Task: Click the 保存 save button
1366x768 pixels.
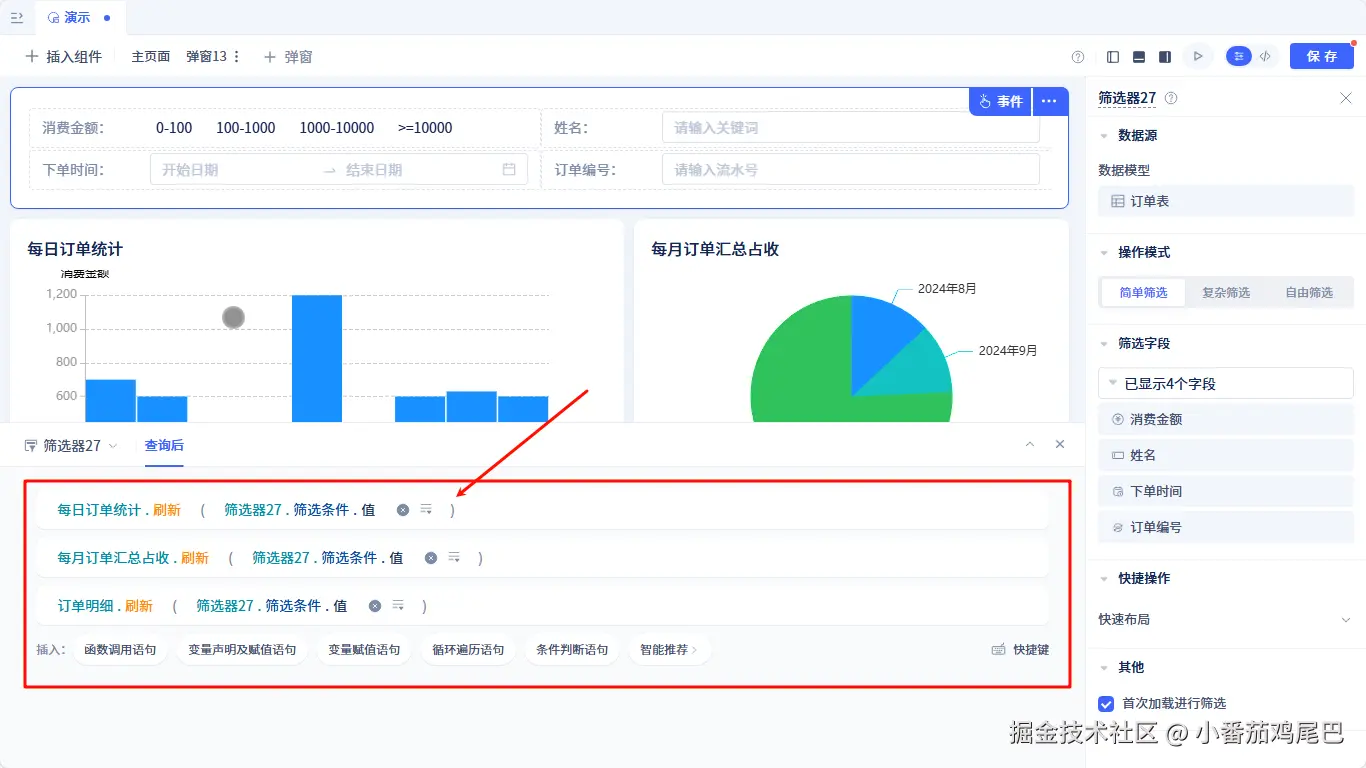Action: tap(1321, 57)
